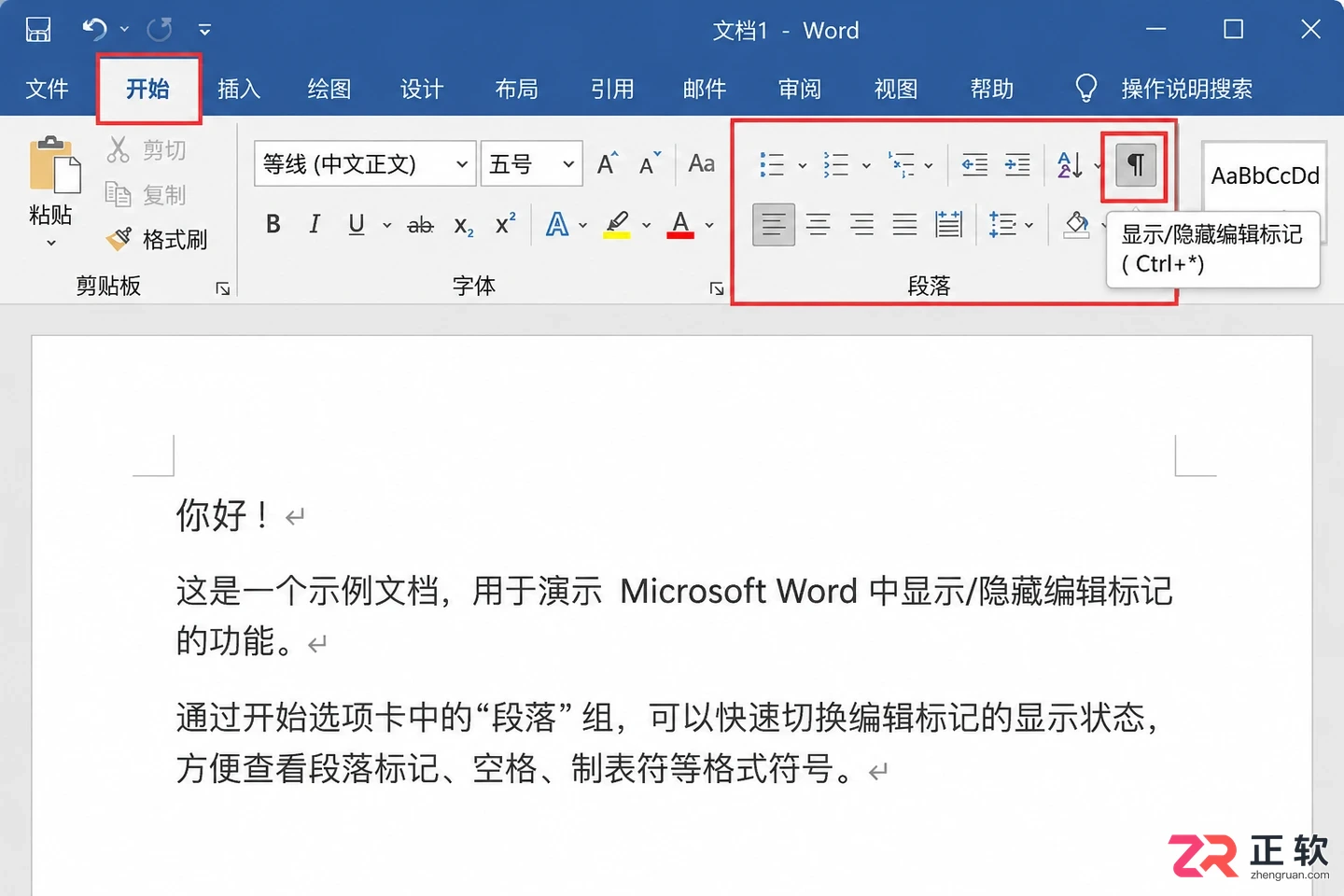Screen dimensions: 1344x896
Task: Click the Bullets list icon
Action: click(773, 165)
